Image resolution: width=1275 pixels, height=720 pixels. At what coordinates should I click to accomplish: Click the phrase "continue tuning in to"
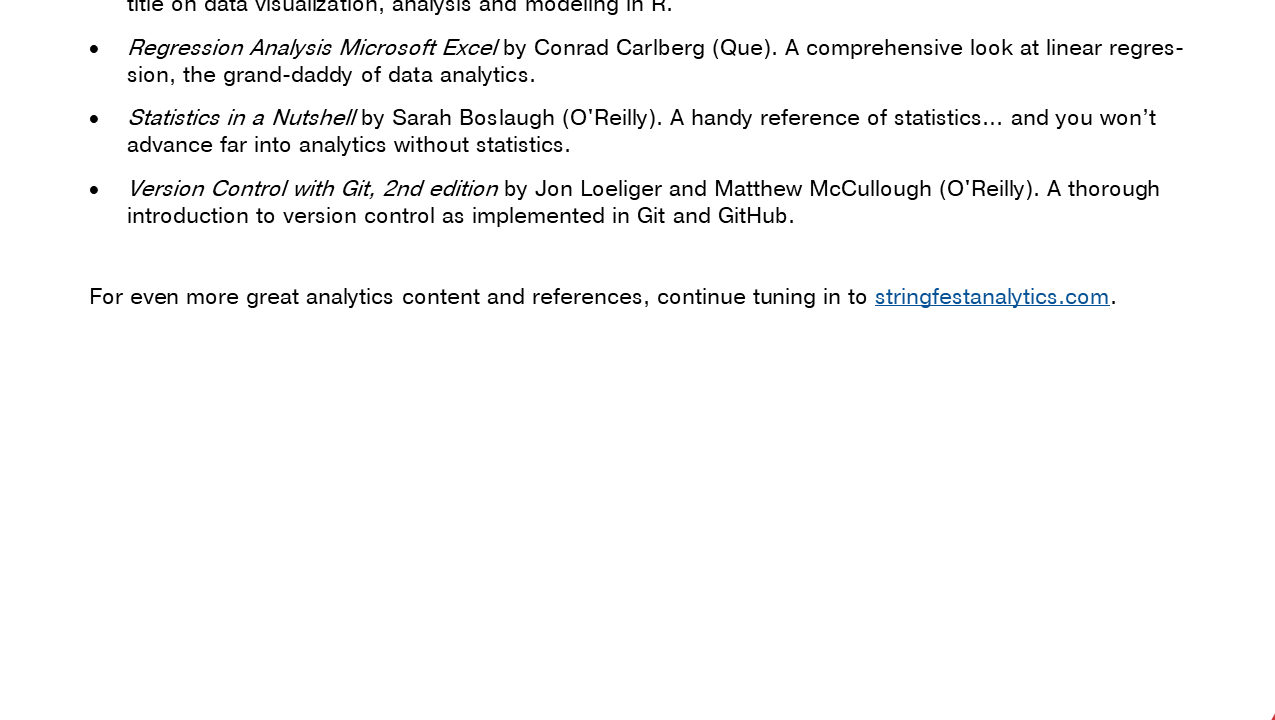click(x=761, y=297)
